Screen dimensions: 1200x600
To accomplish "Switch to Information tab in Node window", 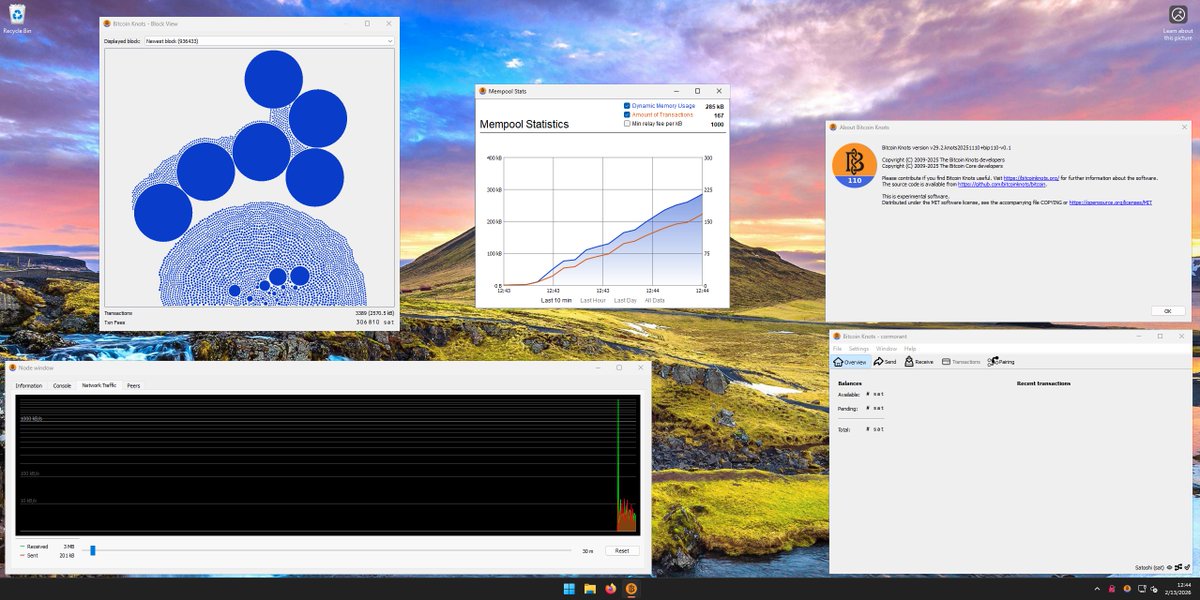I will click(29, 385).
